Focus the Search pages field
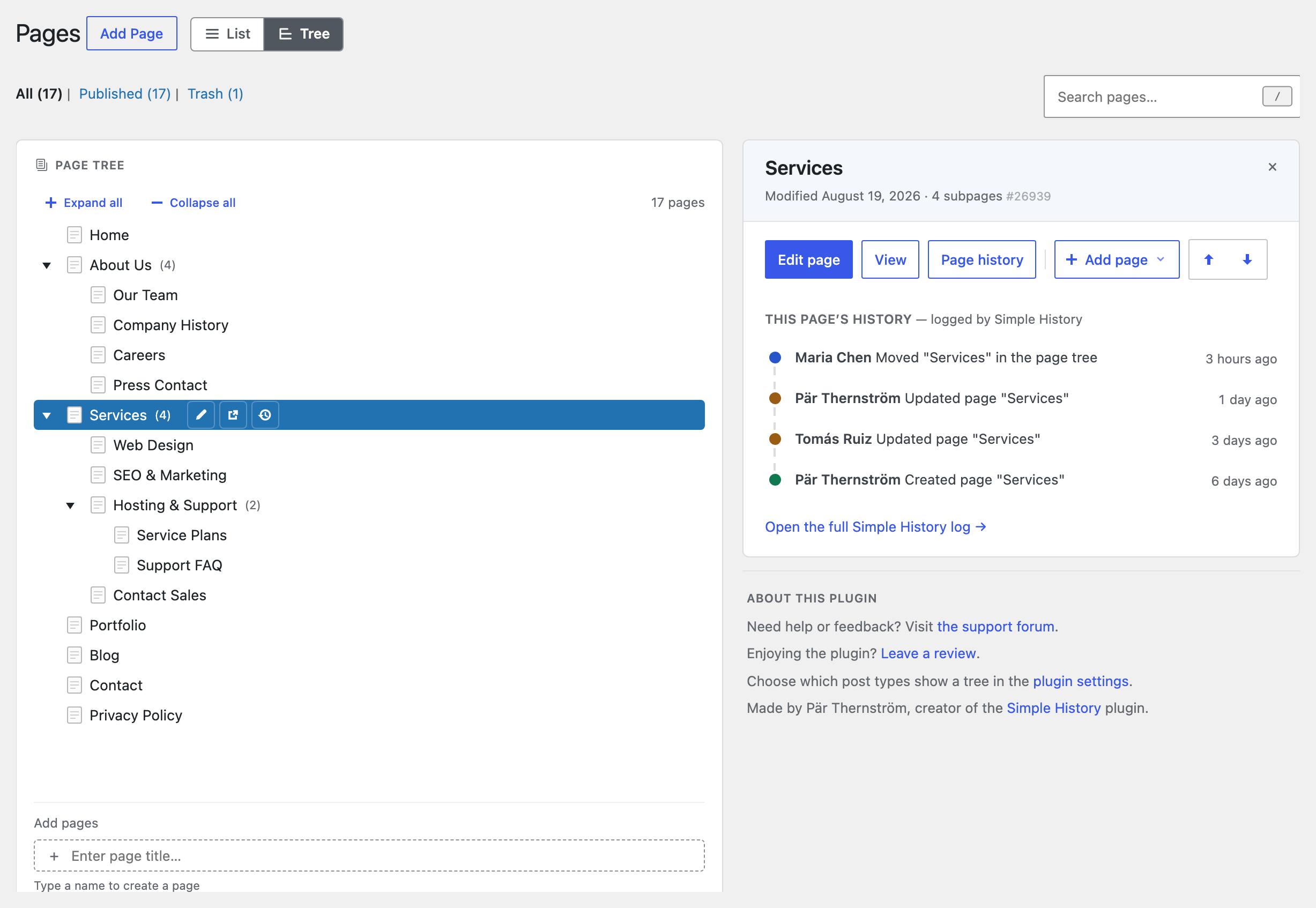The height and width of the screenshot is (908, 1316). point(1171,96)
